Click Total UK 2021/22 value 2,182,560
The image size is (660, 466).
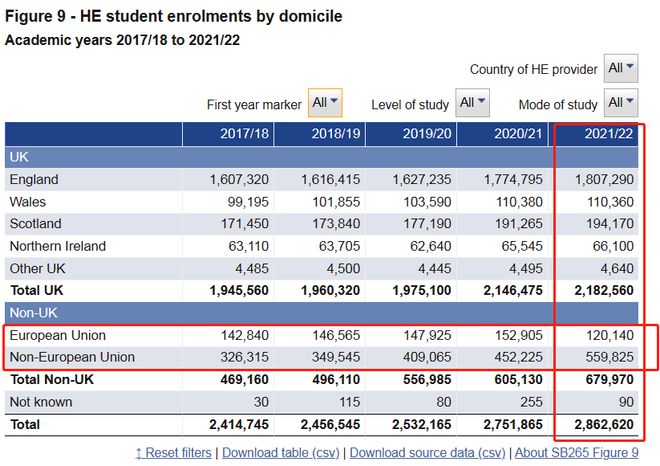(x=604, y=290)
